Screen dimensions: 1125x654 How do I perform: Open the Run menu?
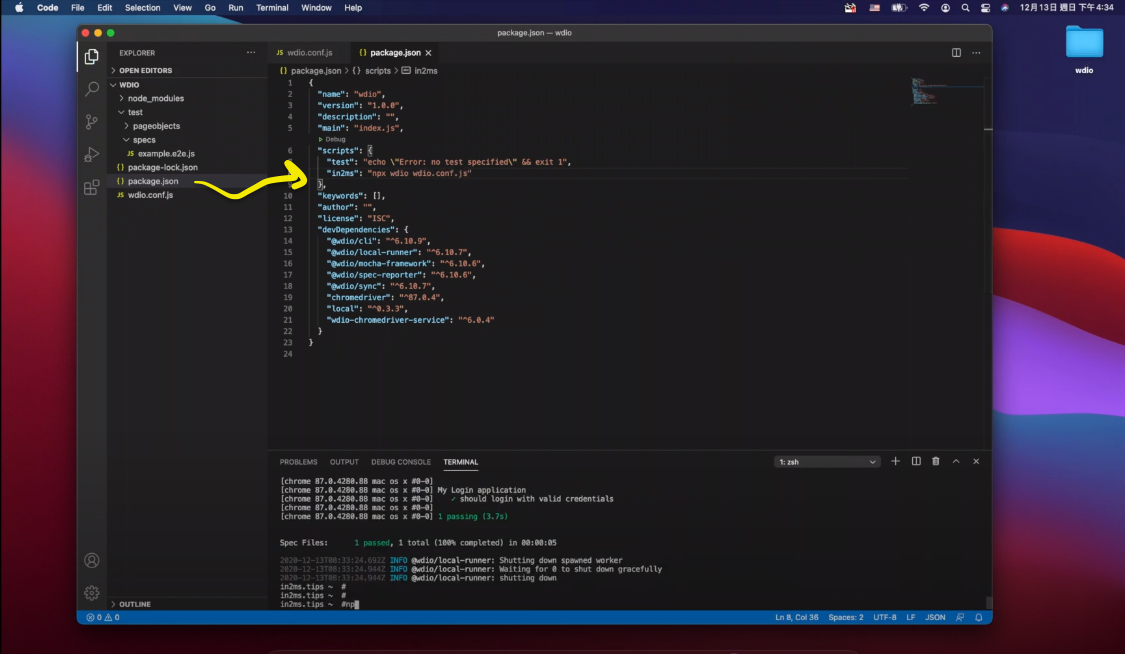235,8
